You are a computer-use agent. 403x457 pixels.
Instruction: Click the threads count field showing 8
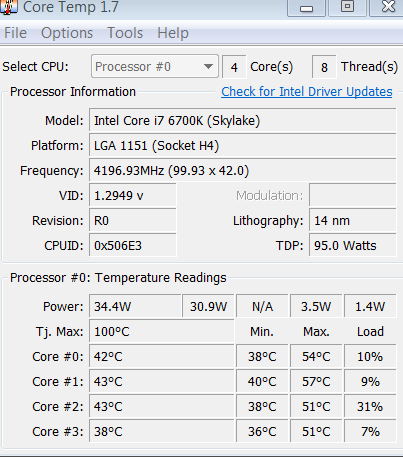pyautogui.click(x=324, y=67)
